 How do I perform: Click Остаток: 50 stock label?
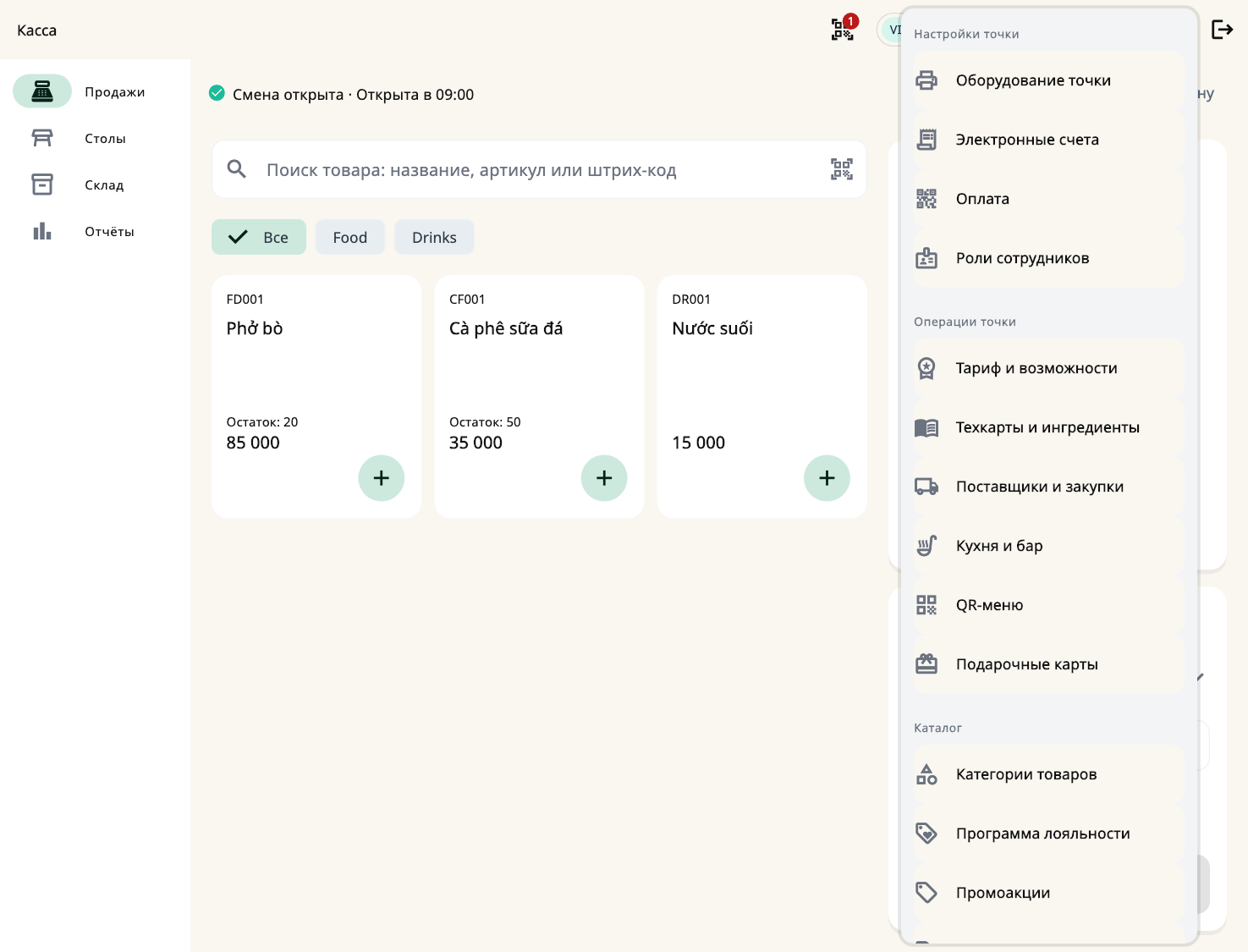(x=485, y=421)
